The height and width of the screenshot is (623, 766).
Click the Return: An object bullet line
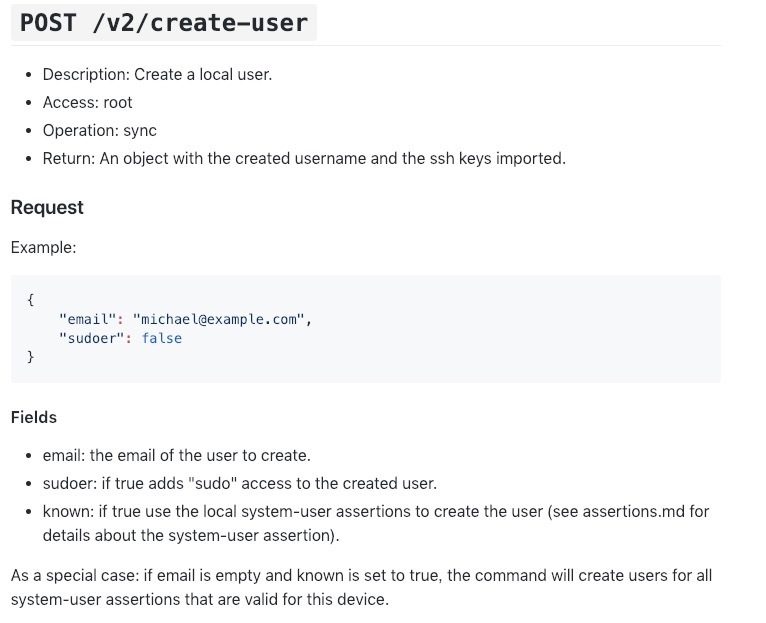pyautogui.click(x=304, y=159)
